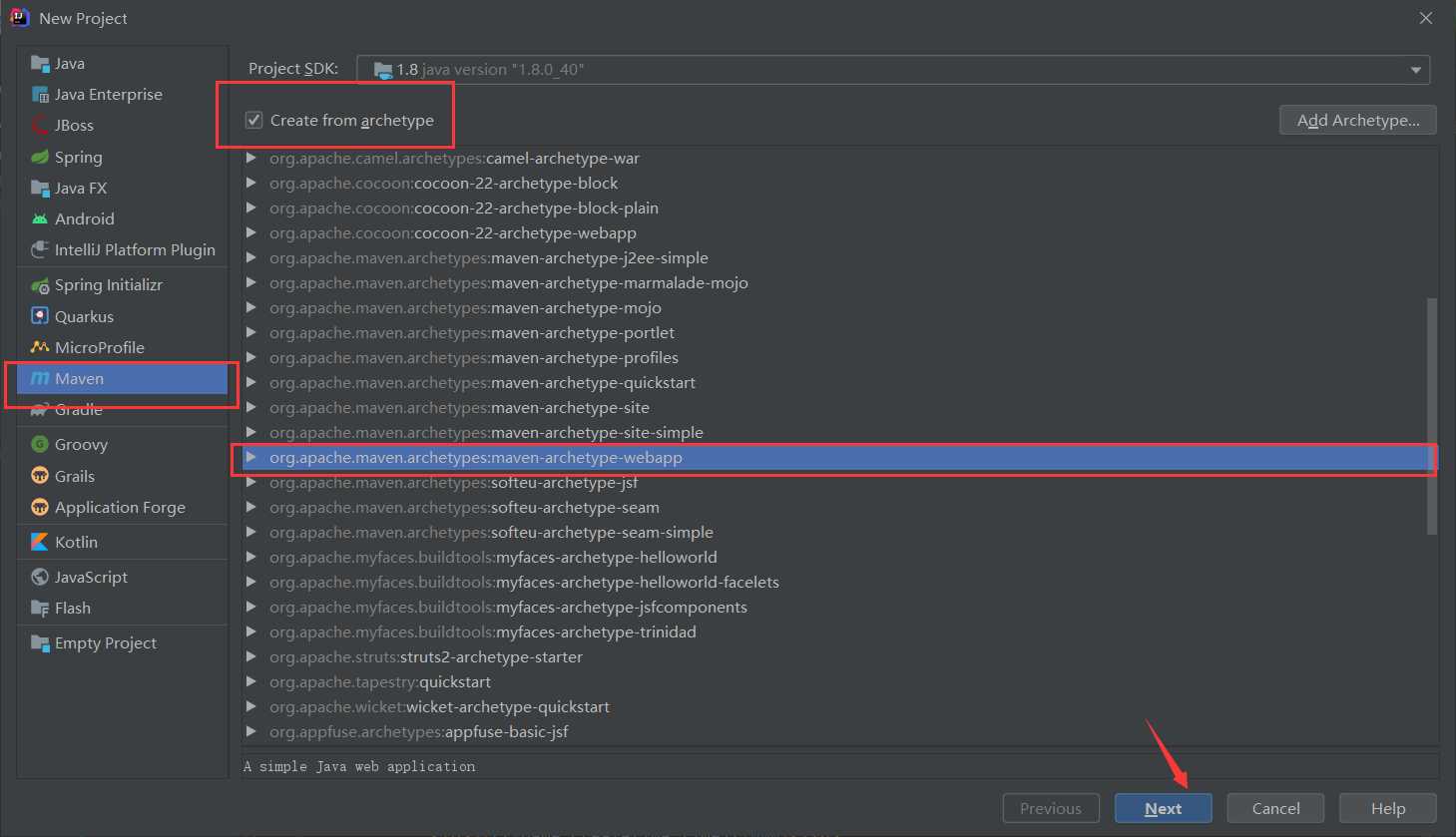
Task: Click the Add Archetype button
Action: [x=1358, y=120]
